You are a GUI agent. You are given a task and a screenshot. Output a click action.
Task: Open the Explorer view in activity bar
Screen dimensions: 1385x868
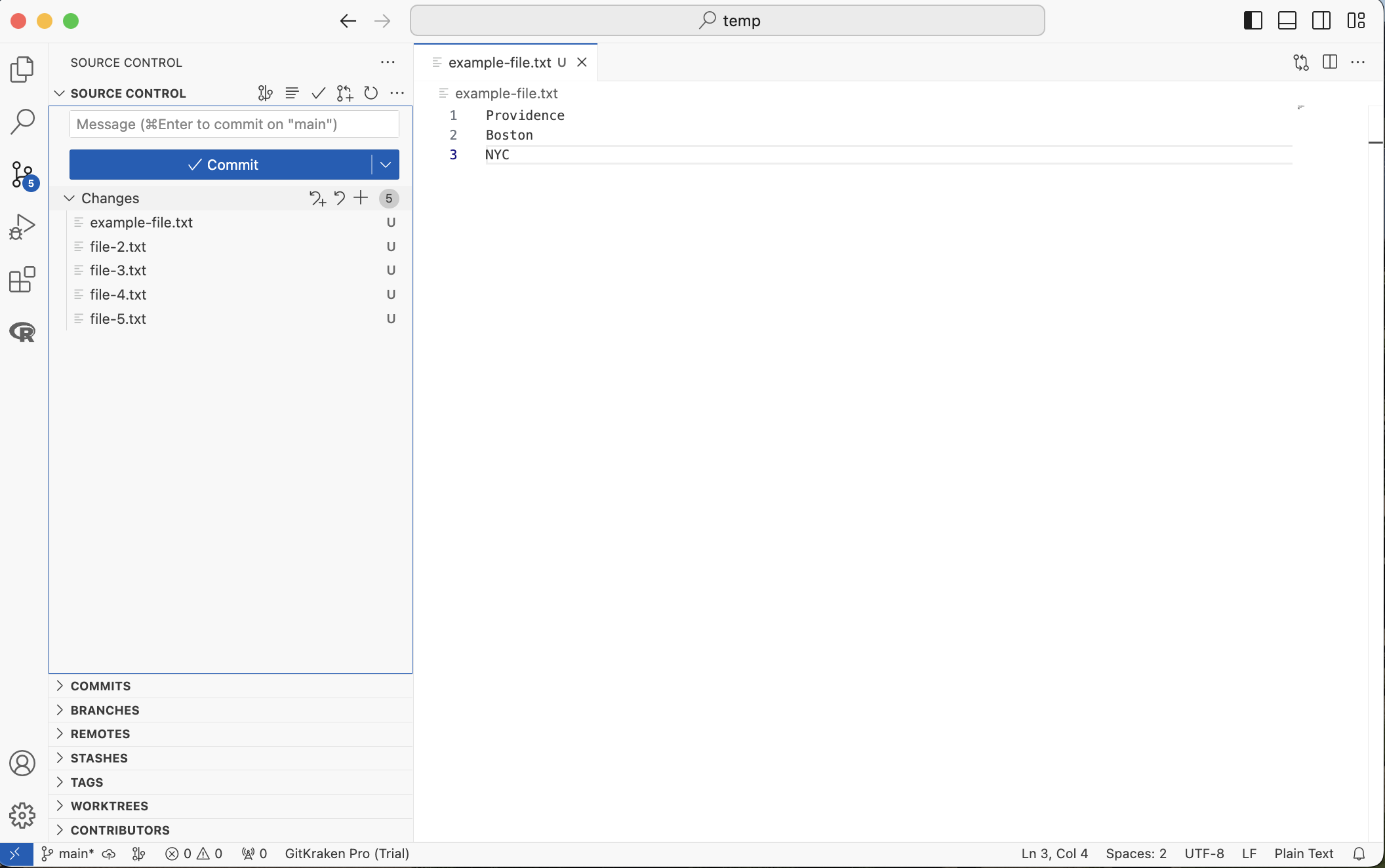pyautogui.click(x=22, y=69)
